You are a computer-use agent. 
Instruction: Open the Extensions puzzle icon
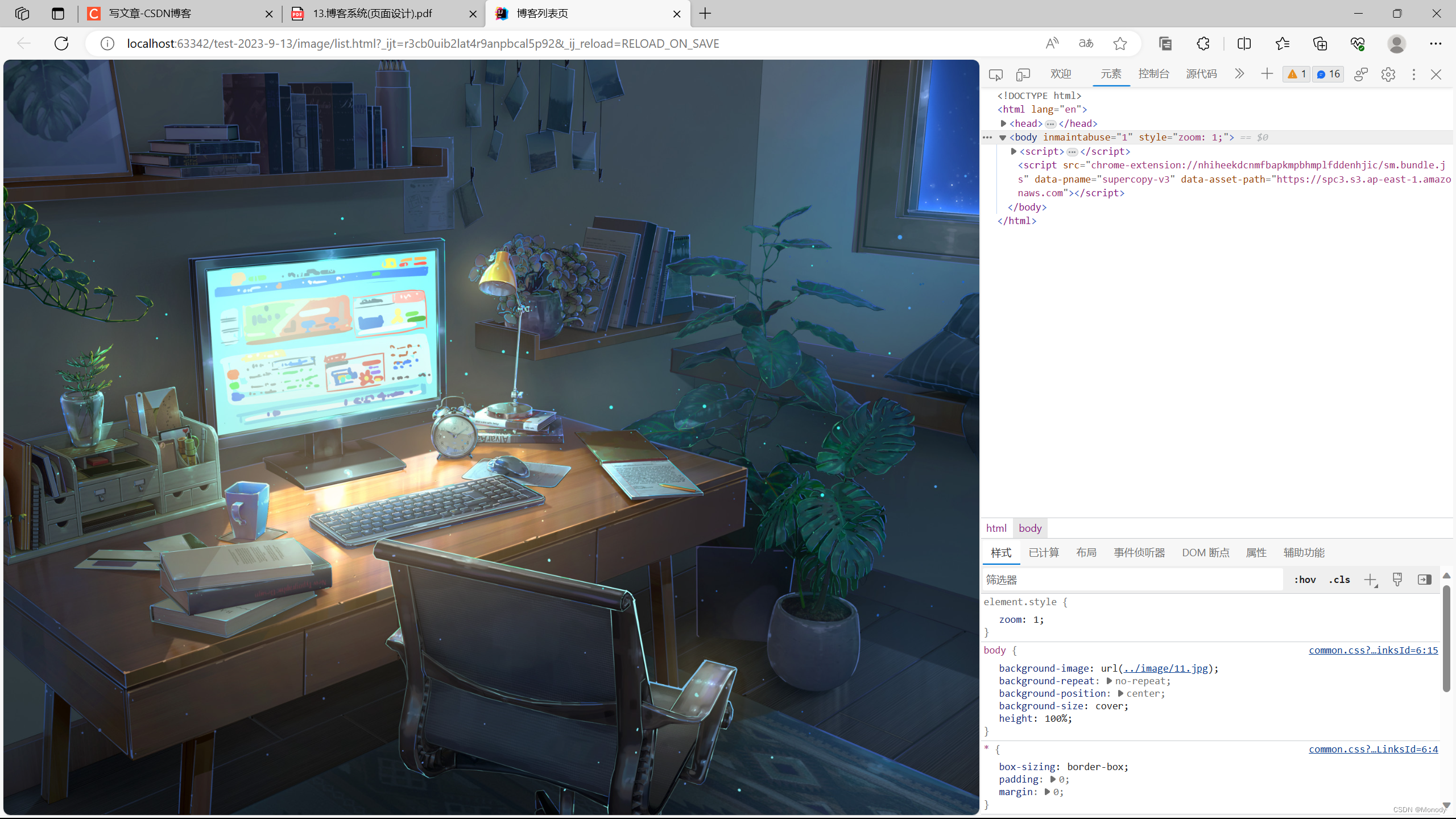(1203, 43)
